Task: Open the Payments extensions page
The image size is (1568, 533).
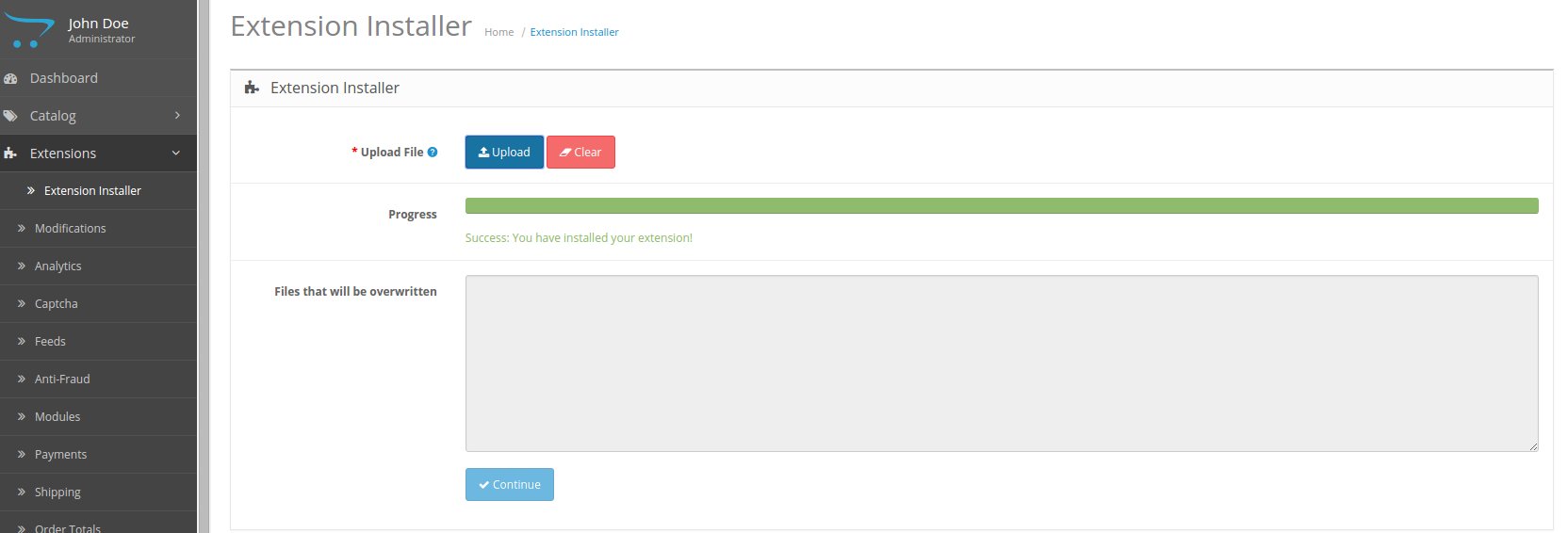Action: coord(60,455)
